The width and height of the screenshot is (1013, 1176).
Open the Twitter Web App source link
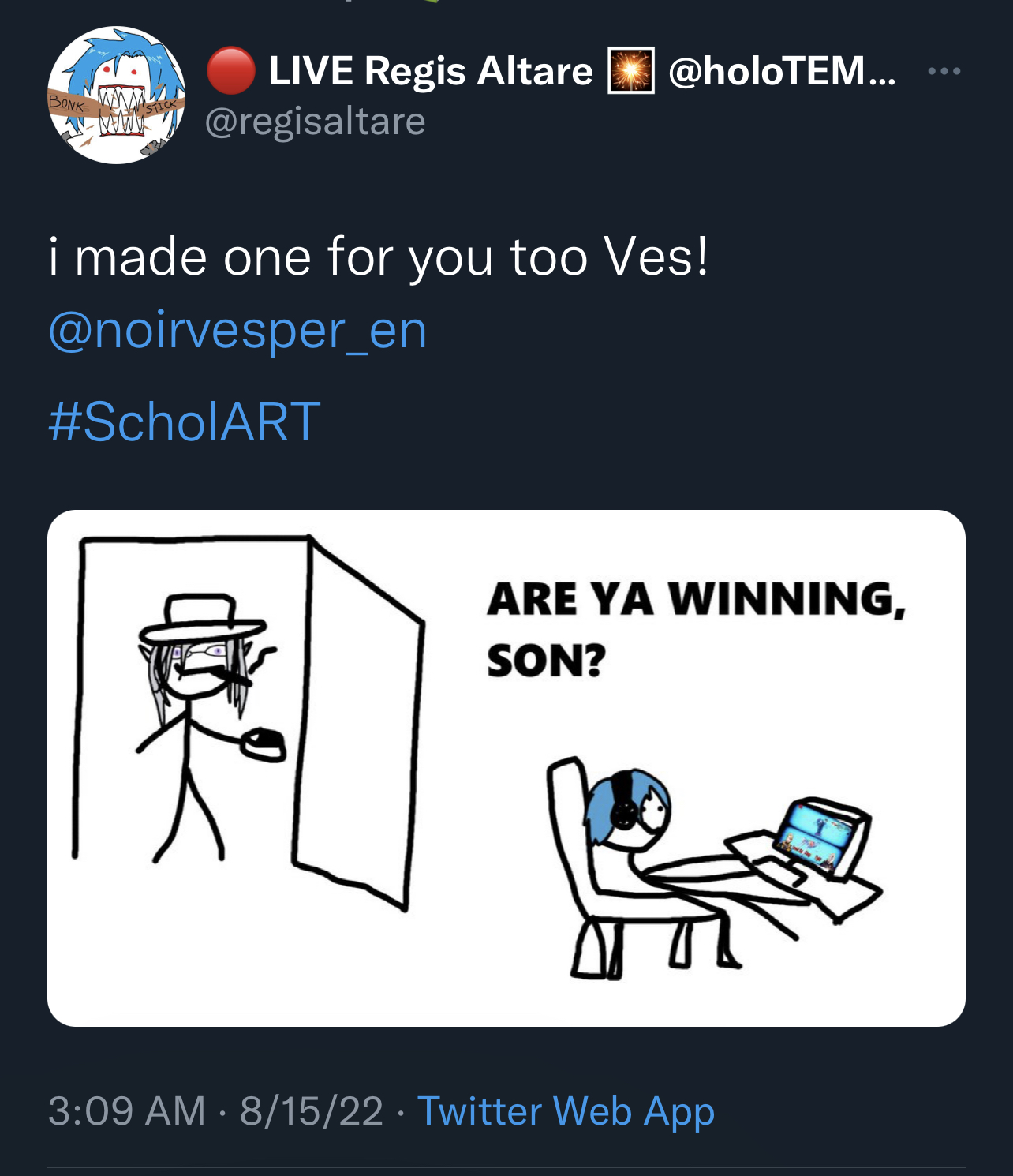566,1111
